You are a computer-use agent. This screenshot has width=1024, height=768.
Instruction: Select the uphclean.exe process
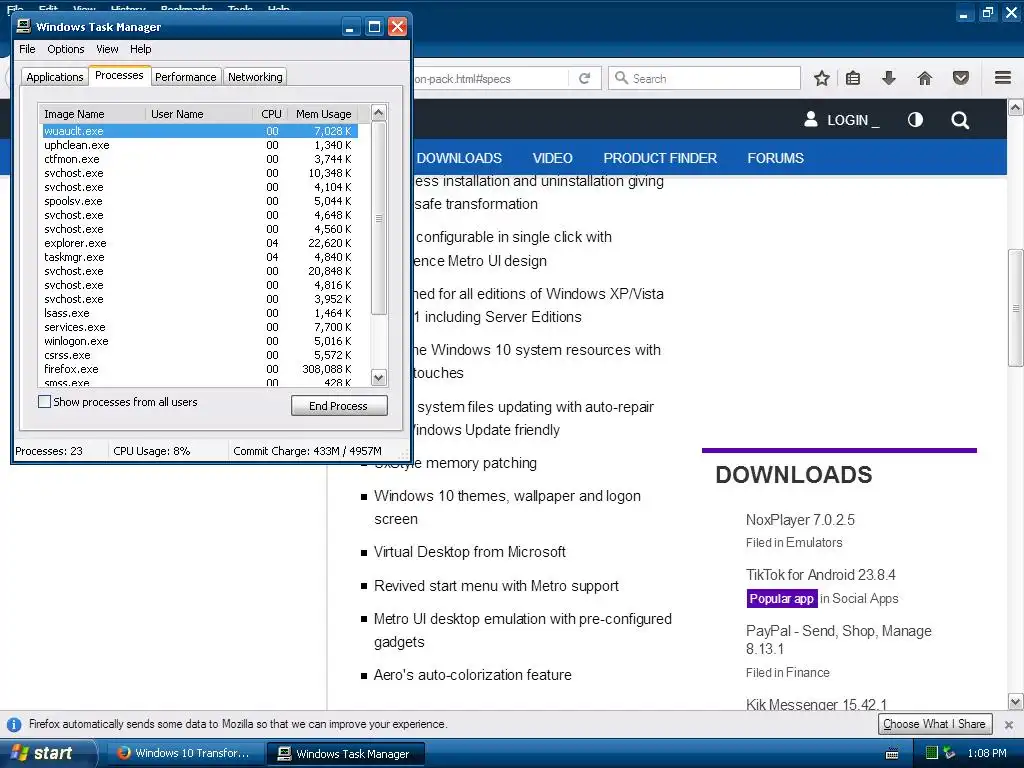(200, 145)
